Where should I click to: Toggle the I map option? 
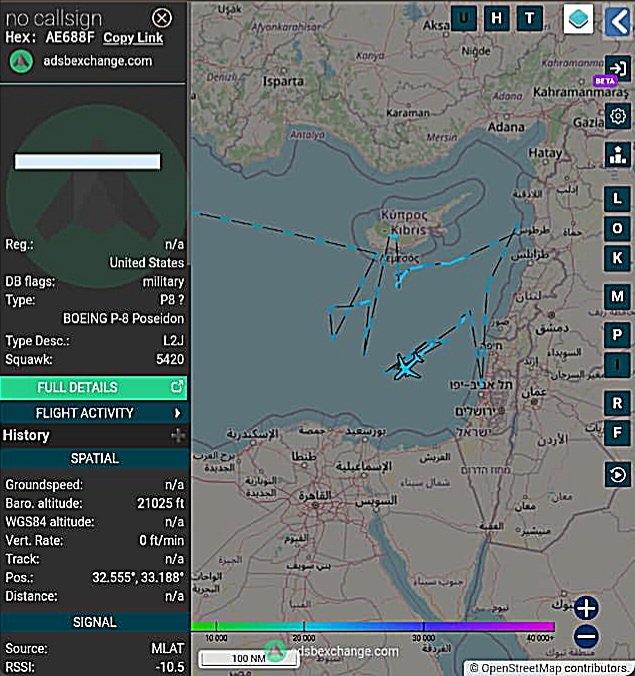617,365
